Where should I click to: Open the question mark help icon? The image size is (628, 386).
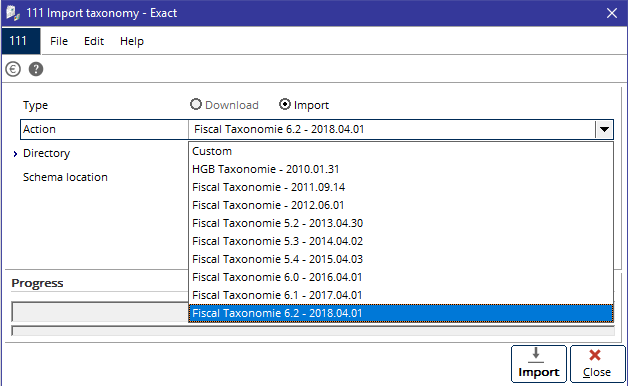(x=36, y=69)
